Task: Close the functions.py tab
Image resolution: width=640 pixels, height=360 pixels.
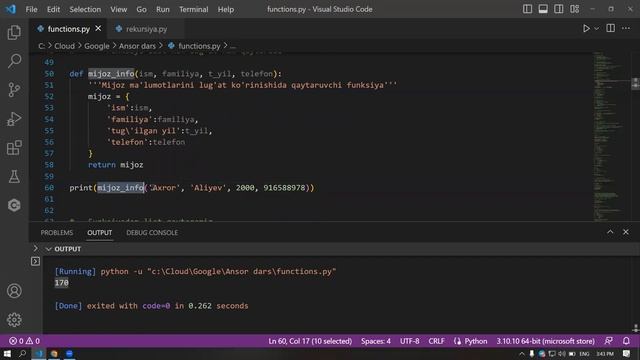Action: pos(98,29)
